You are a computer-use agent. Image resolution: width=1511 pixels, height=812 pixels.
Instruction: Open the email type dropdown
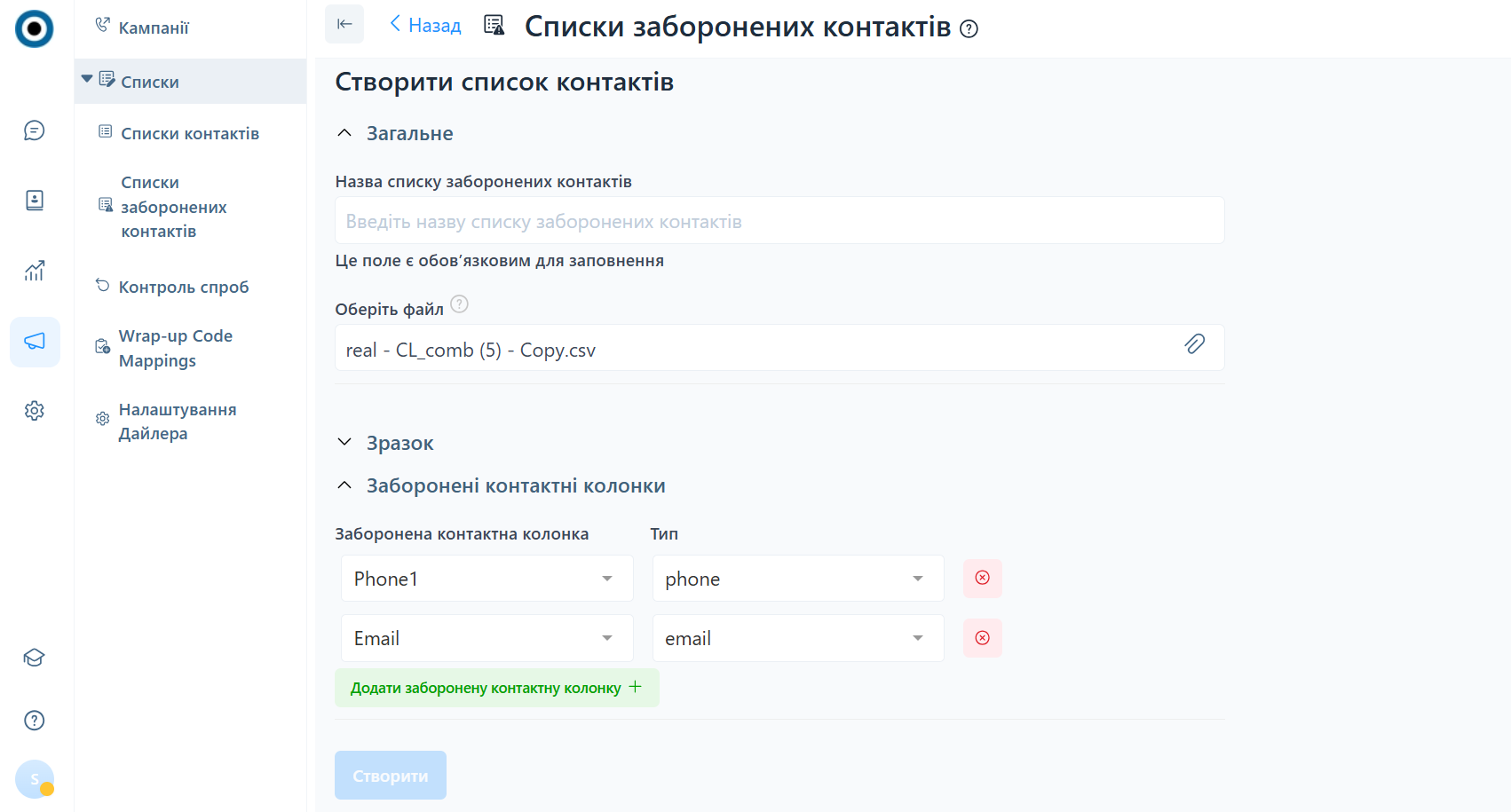797,638
